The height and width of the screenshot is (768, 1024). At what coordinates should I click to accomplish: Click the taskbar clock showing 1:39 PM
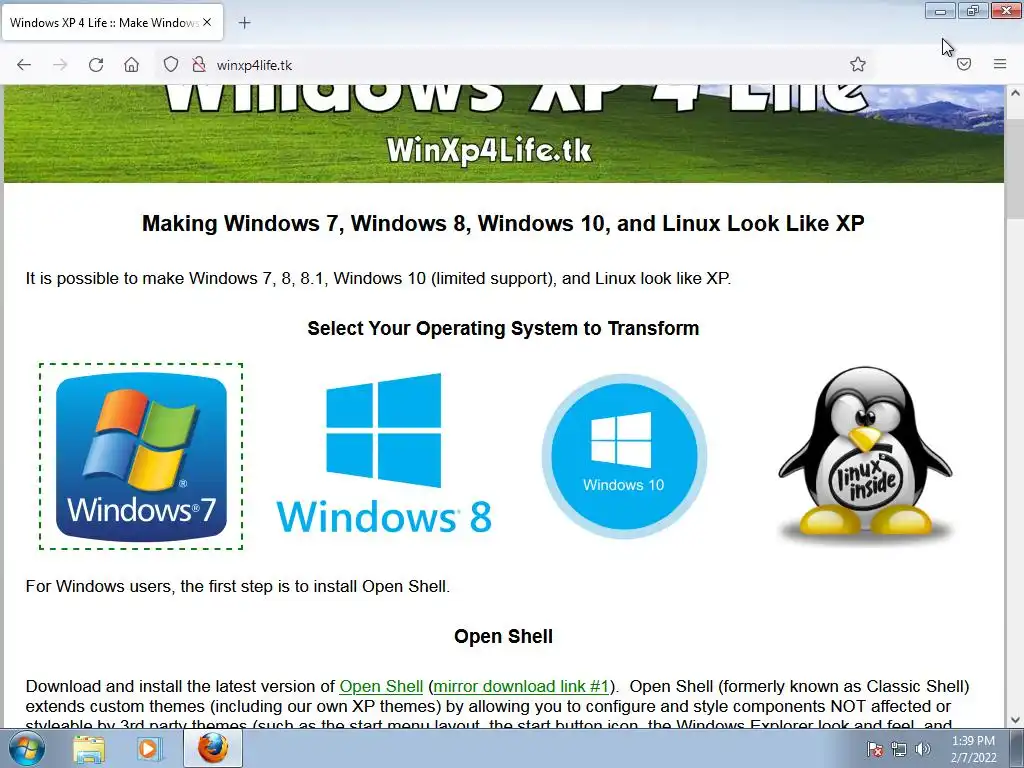973,749
